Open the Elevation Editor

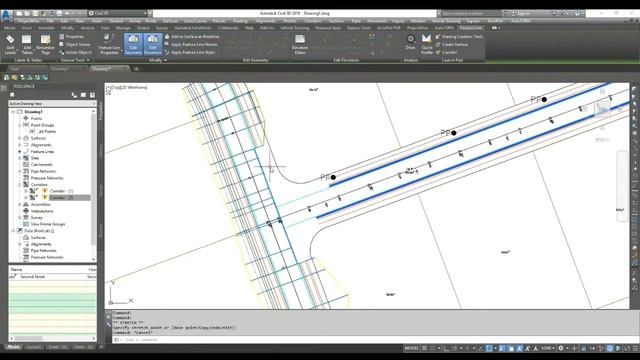click(300, 44)
